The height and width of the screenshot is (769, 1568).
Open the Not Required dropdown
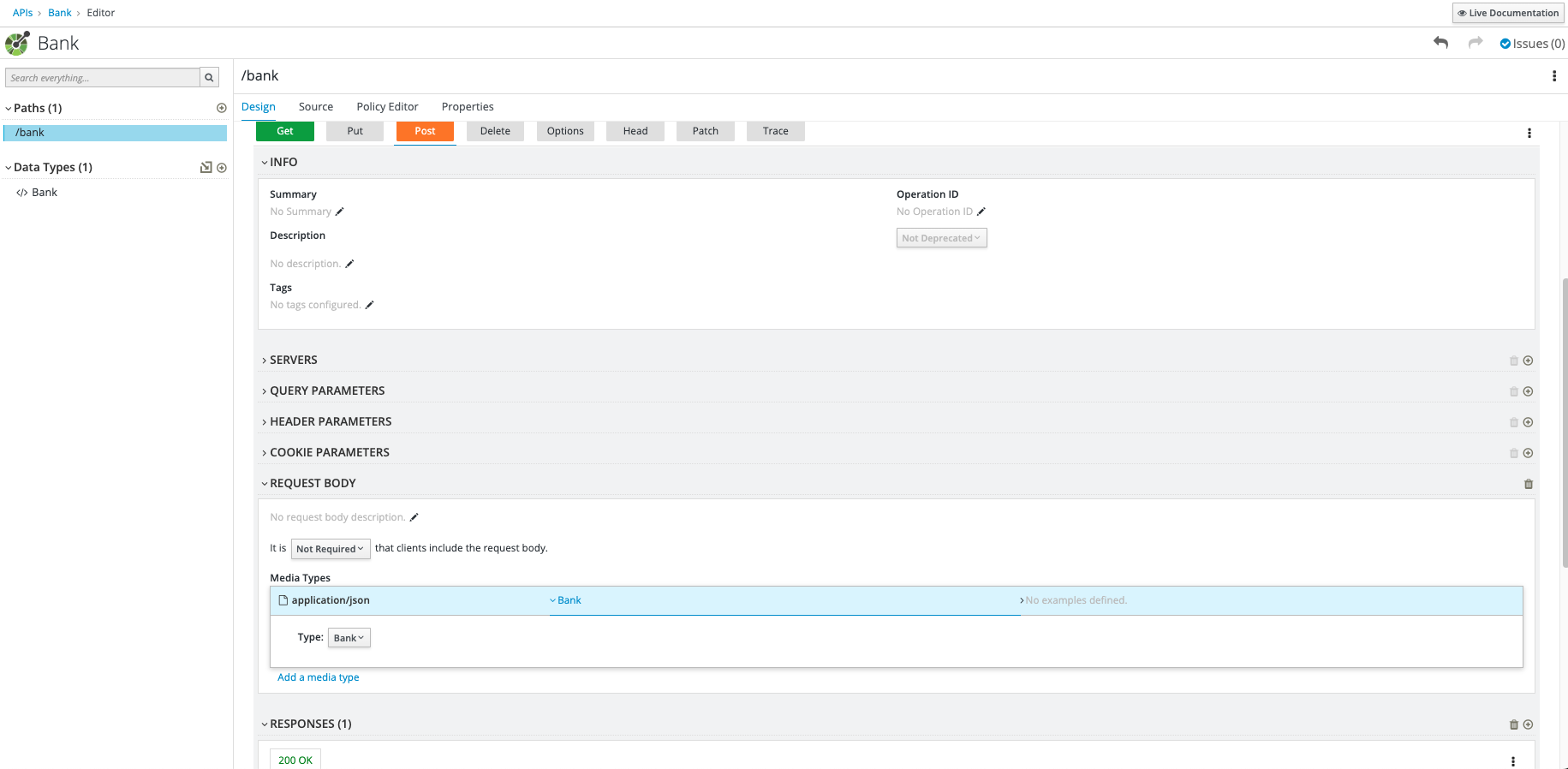tap(331, 549)
